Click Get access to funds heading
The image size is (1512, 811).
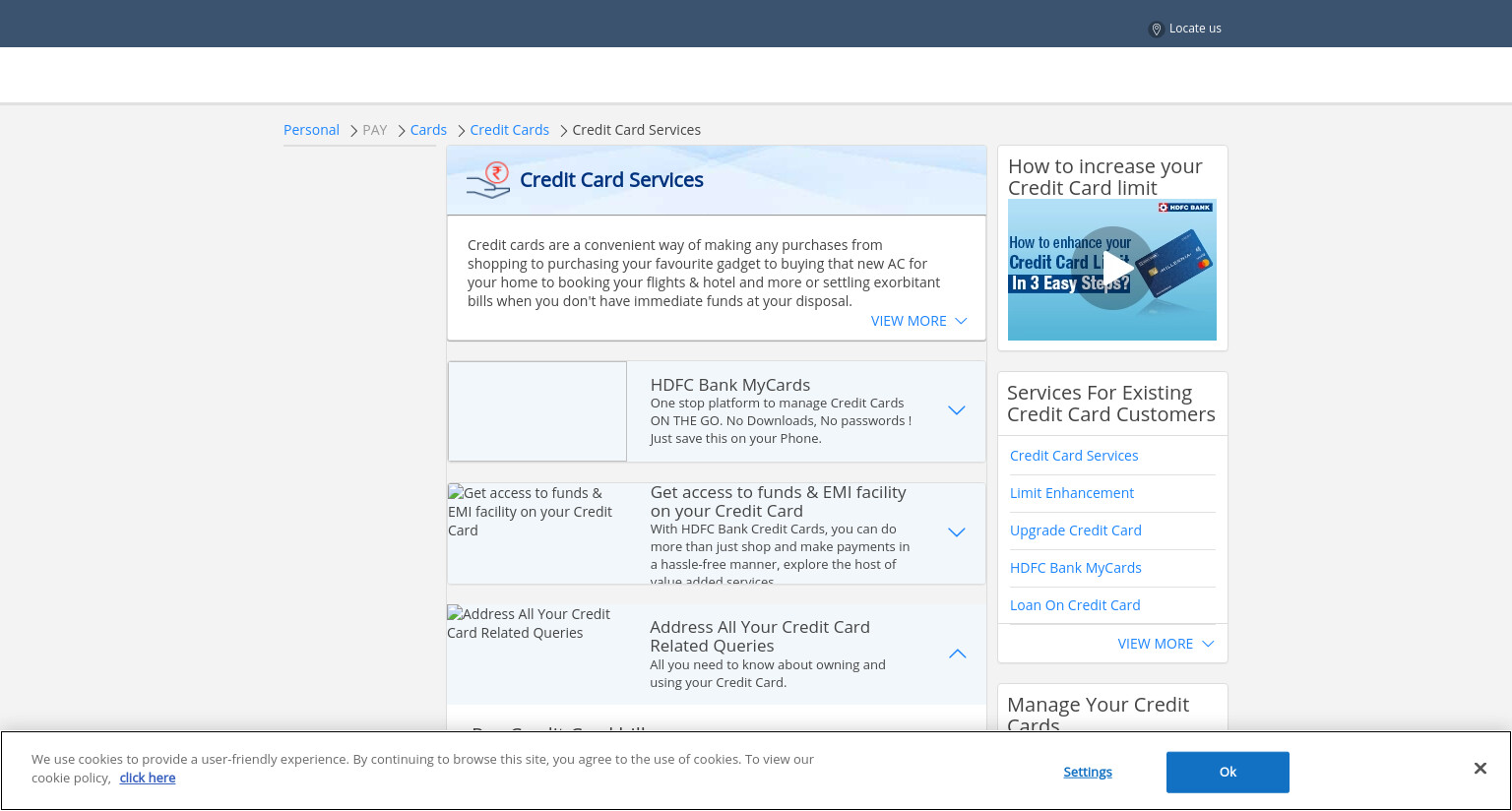tap(778, 501)
